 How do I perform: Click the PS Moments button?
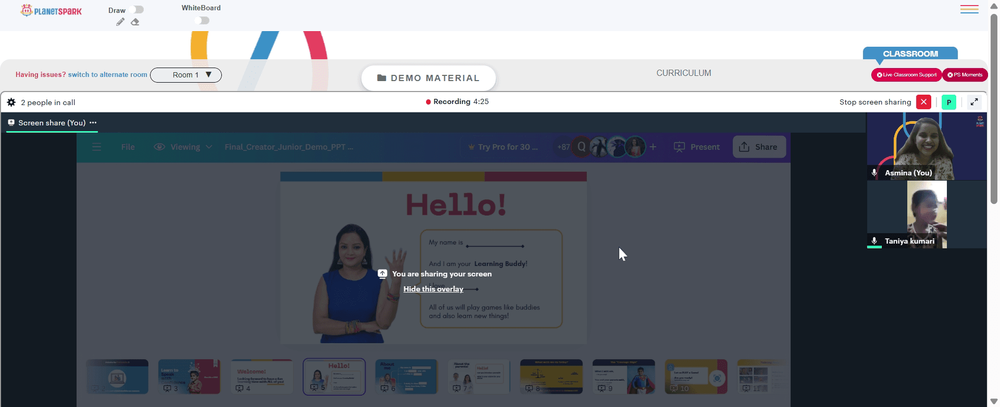click(965, 75)
